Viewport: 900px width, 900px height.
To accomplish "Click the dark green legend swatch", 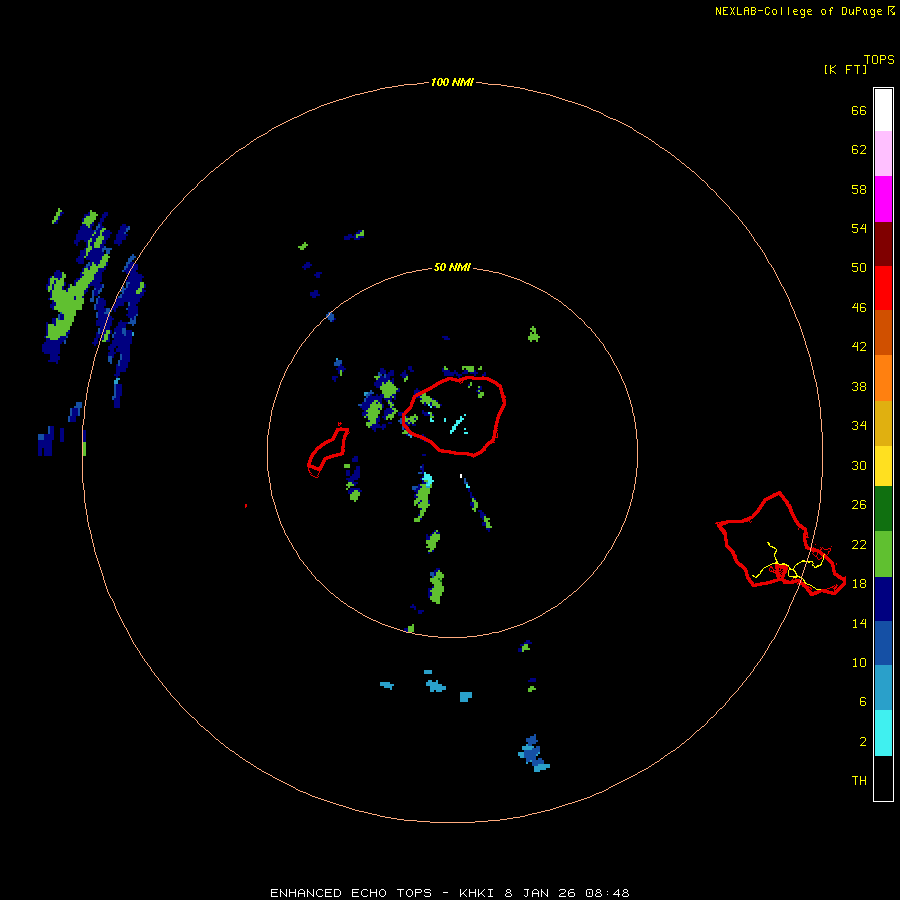I will (x=883, y=509).
